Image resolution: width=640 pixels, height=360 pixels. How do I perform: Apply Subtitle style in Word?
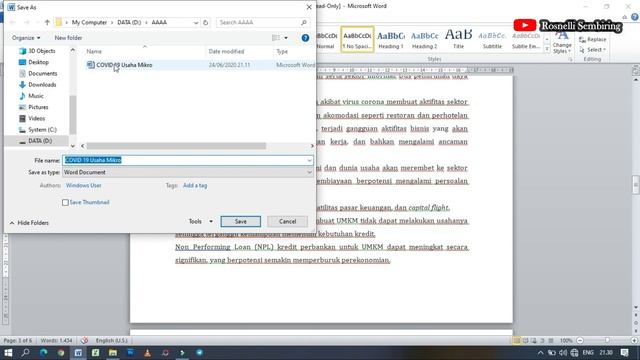pos(492,40)
